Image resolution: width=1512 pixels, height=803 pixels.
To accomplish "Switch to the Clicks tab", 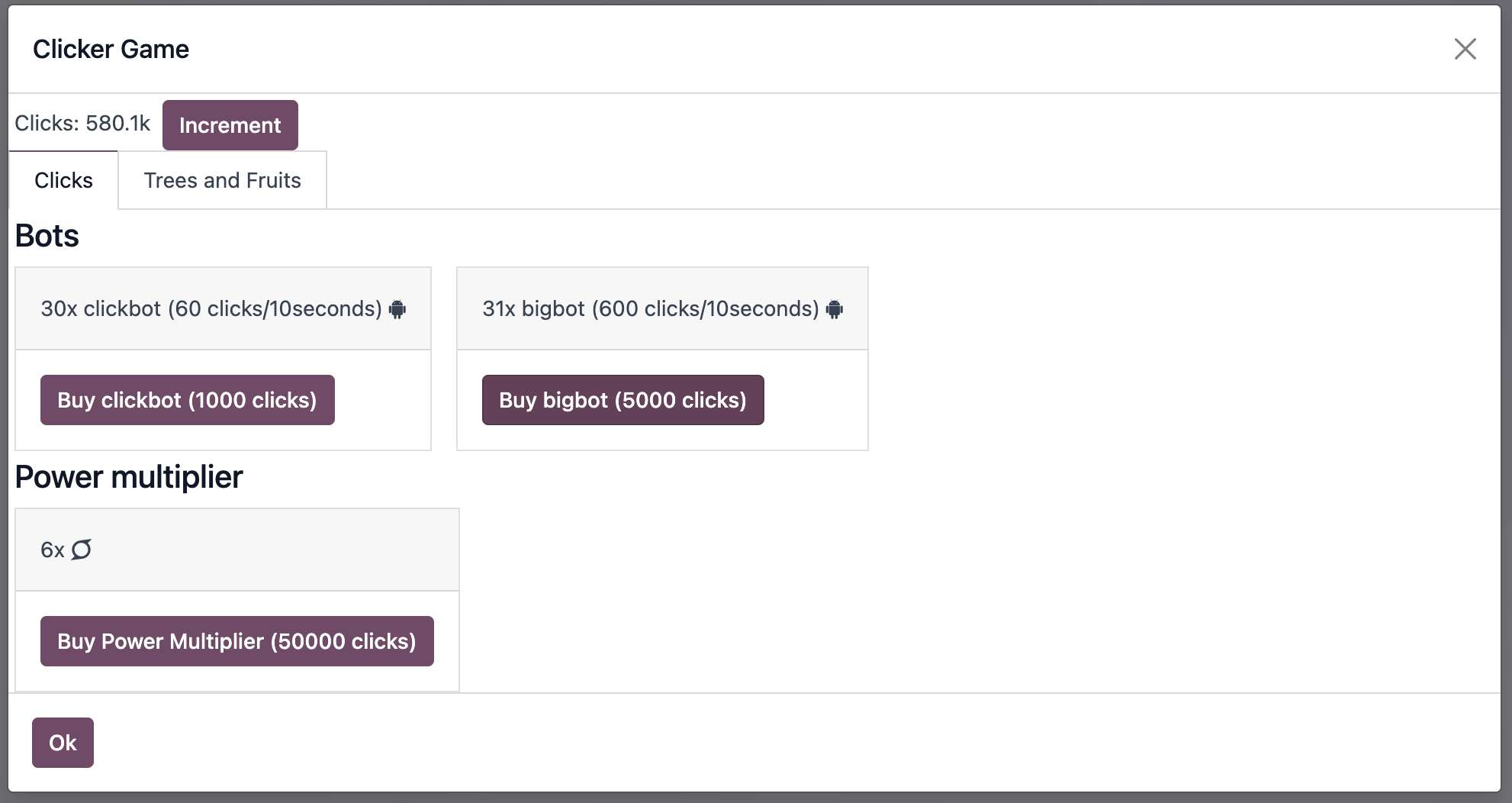I will click(x=63, y=181).
